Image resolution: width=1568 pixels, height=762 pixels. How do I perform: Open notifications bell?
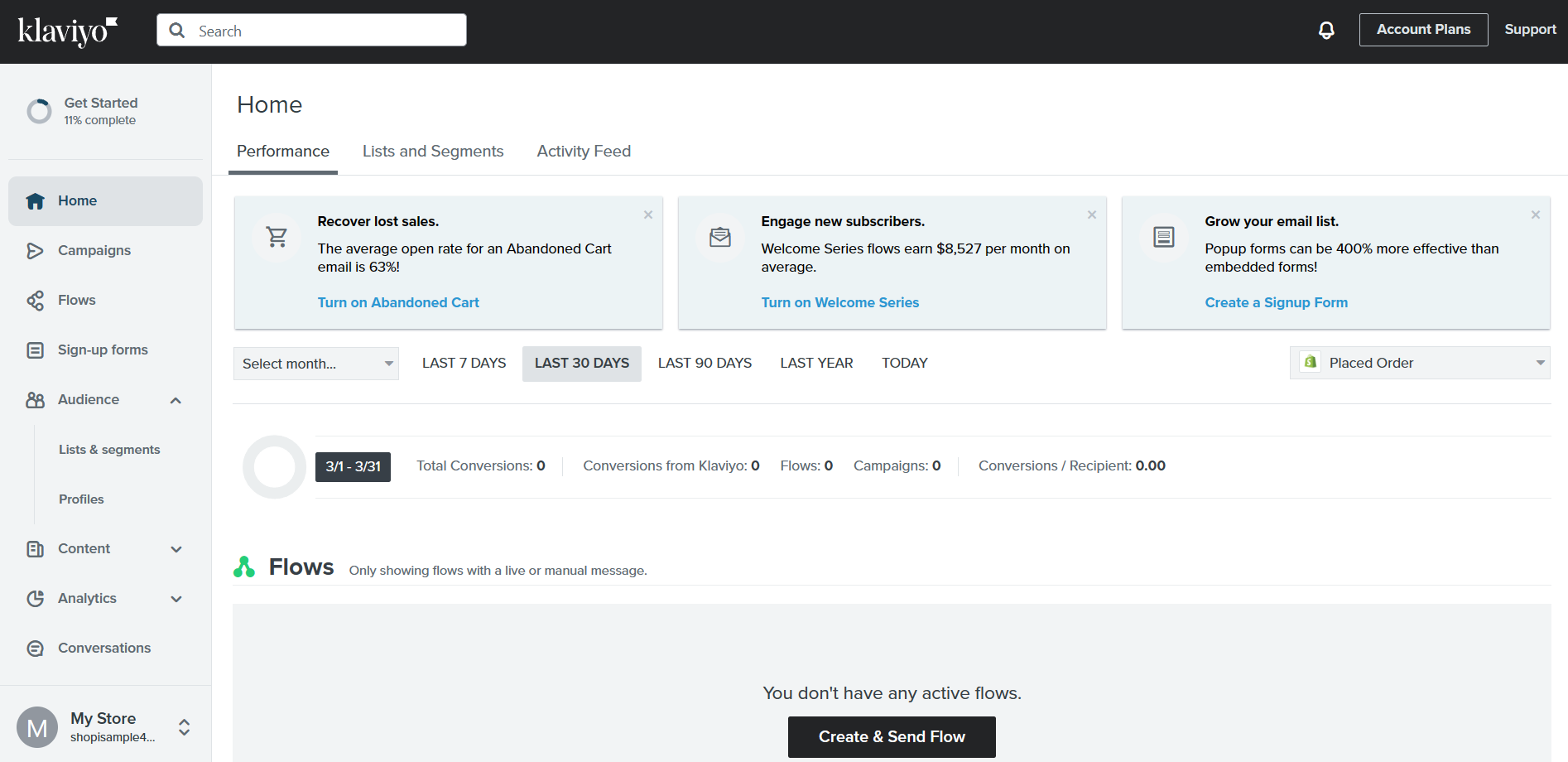1326,31
